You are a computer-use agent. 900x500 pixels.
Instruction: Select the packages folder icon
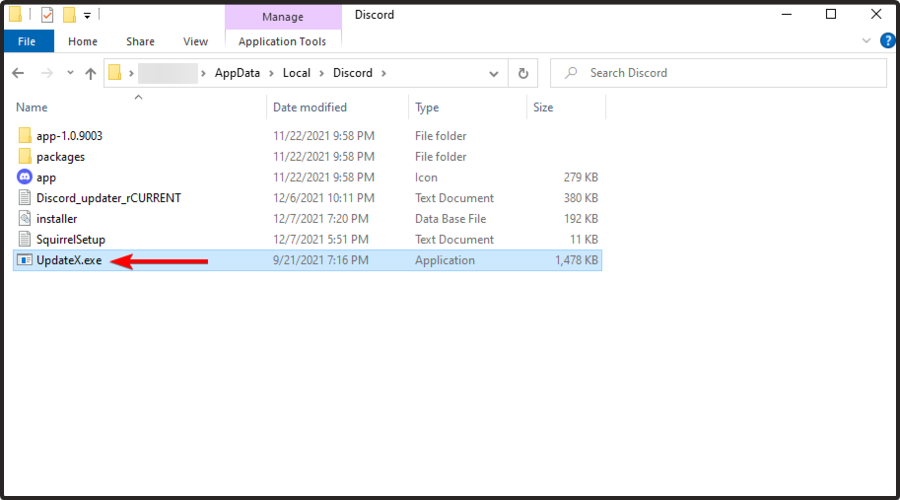(25, 156)
